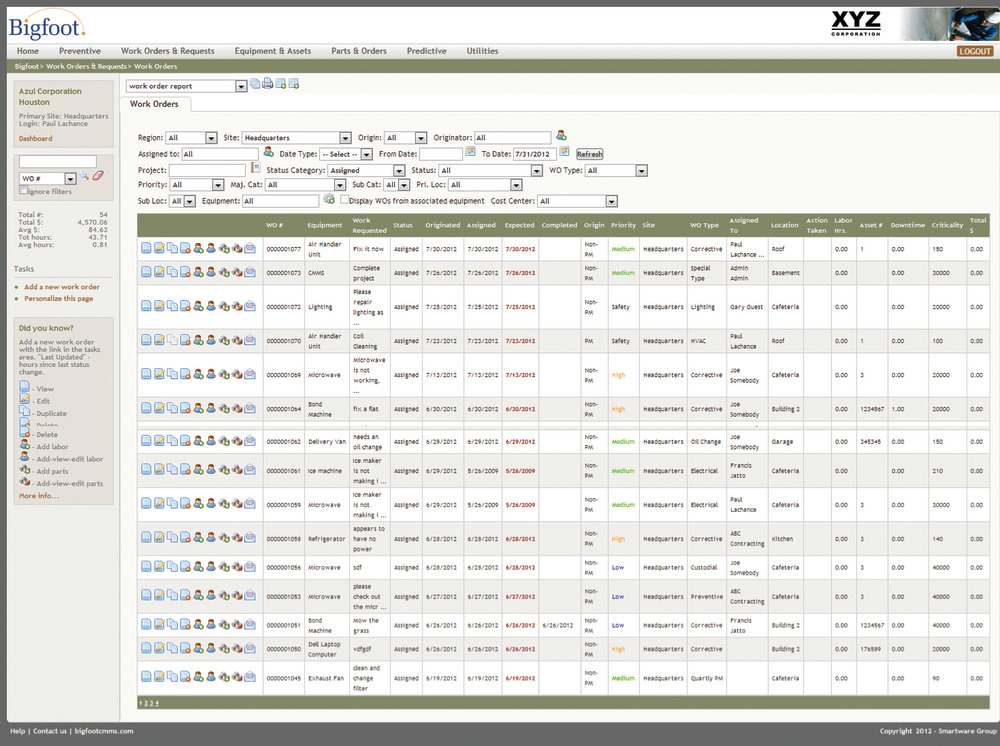Open the Equipment & Assets menu
The image size is (1000, 746).
pyautogui.click(x=272, y=51)
